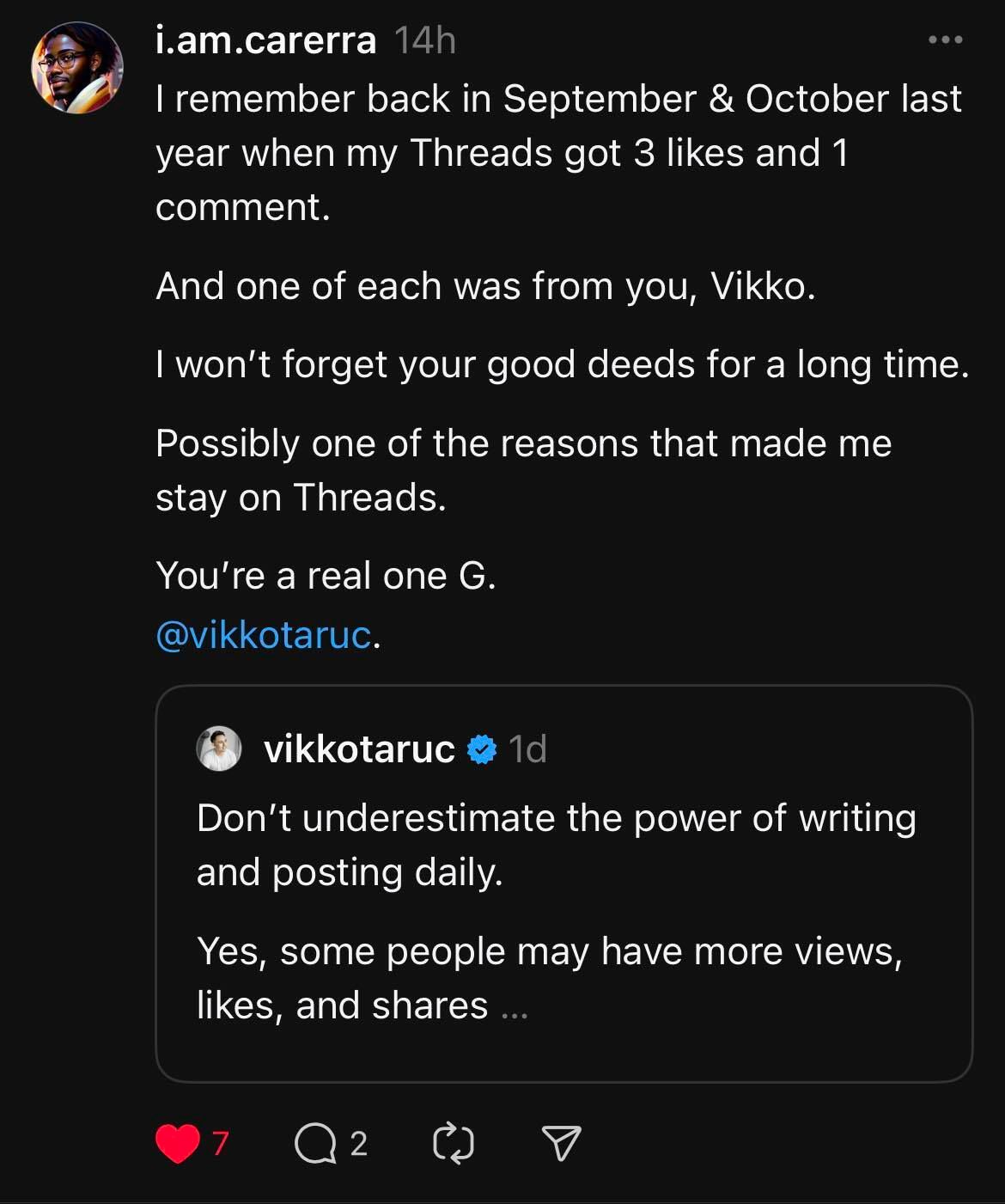Open the i.am.carerra username link
1005x1204 pixels.
click(265, 40)
